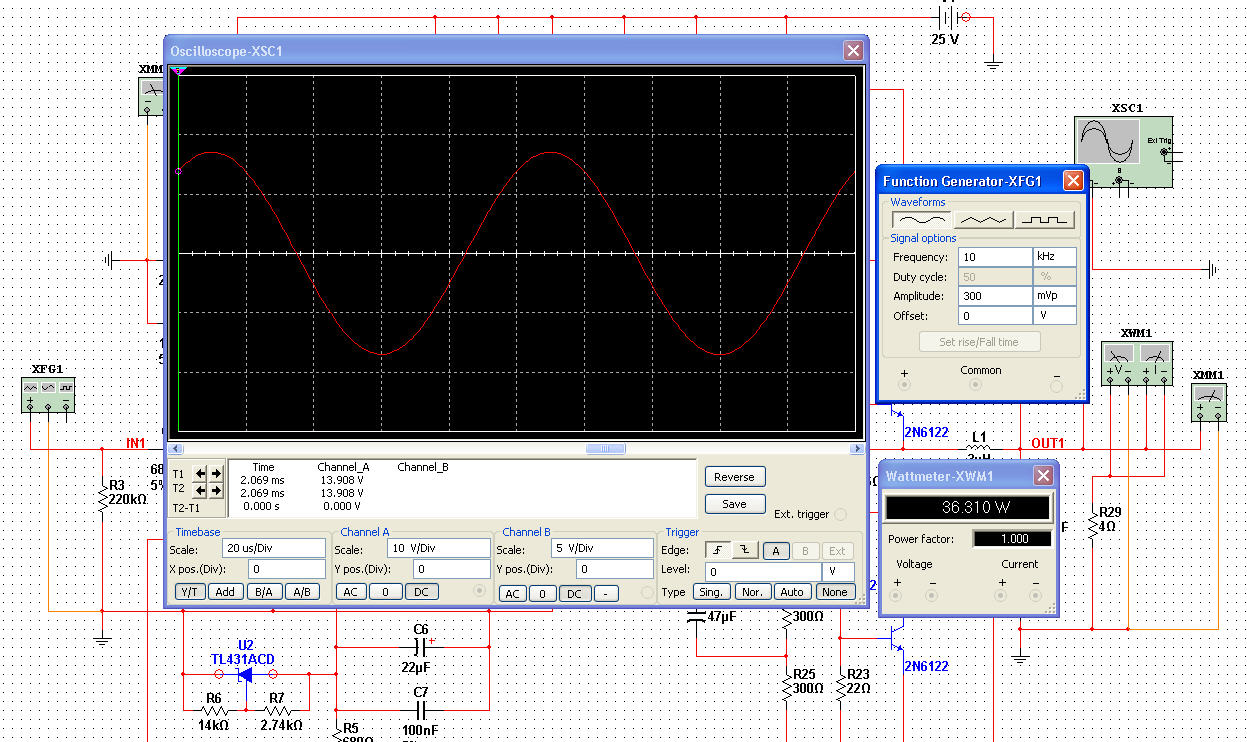This screenshot has width=1247, height=742.
Task: Set trigger source to channel A
Action: pos(776,550)
